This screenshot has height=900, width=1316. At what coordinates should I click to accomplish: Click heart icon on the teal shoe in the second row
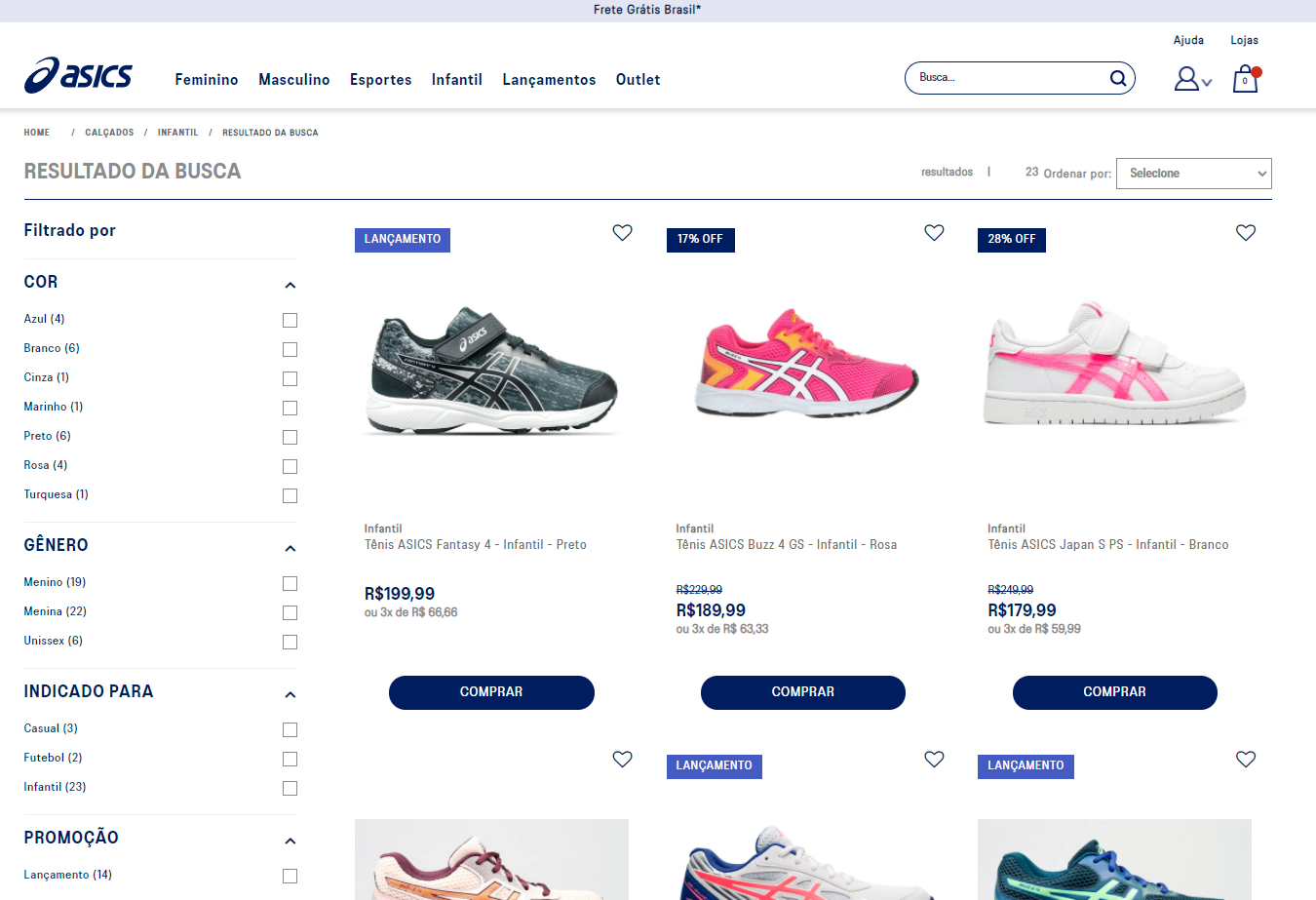(1246, 759)
